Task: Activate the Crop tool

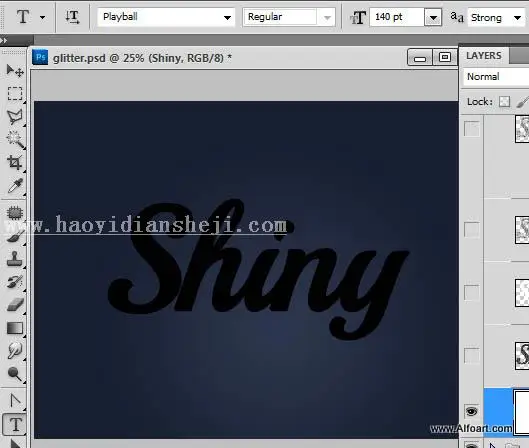Action: pos(15,162)
